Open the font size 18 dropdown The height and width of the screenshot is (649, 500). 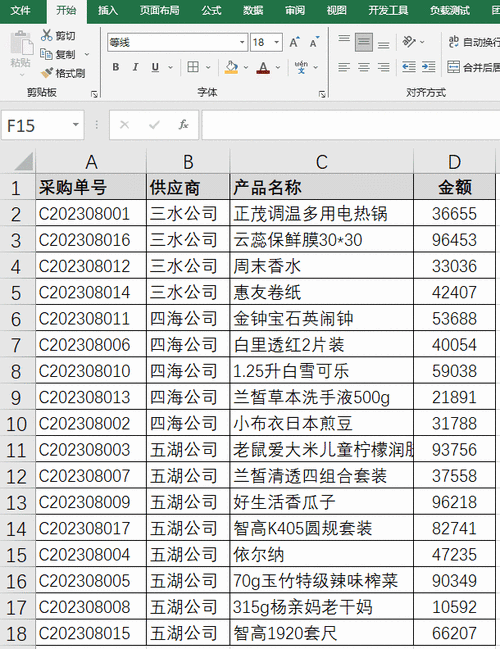[276, 42]
